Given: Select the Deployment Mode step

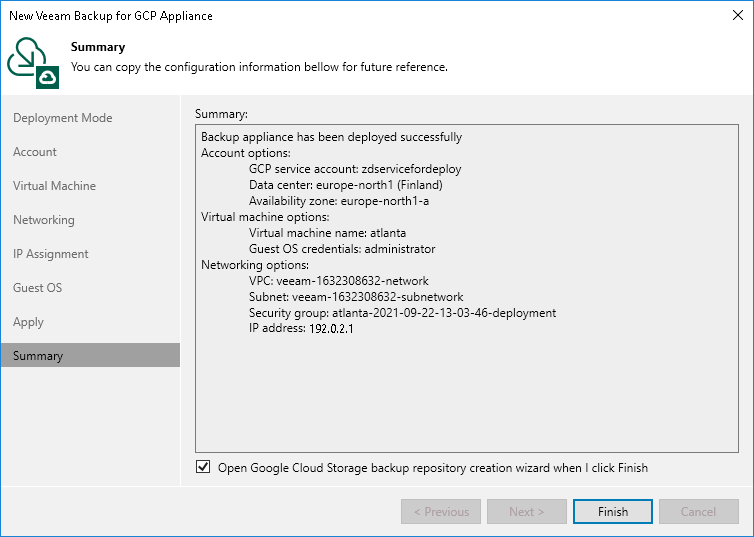Looking at the screenshot, I should pos(63,118).
